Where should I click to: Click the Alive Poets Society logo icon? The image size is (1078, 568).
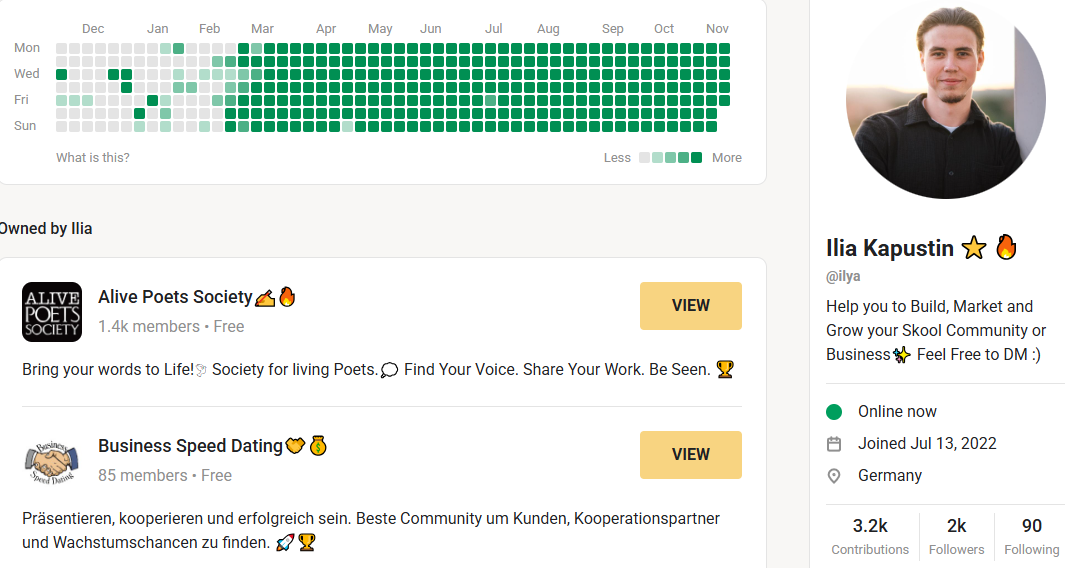pos(52,312)
